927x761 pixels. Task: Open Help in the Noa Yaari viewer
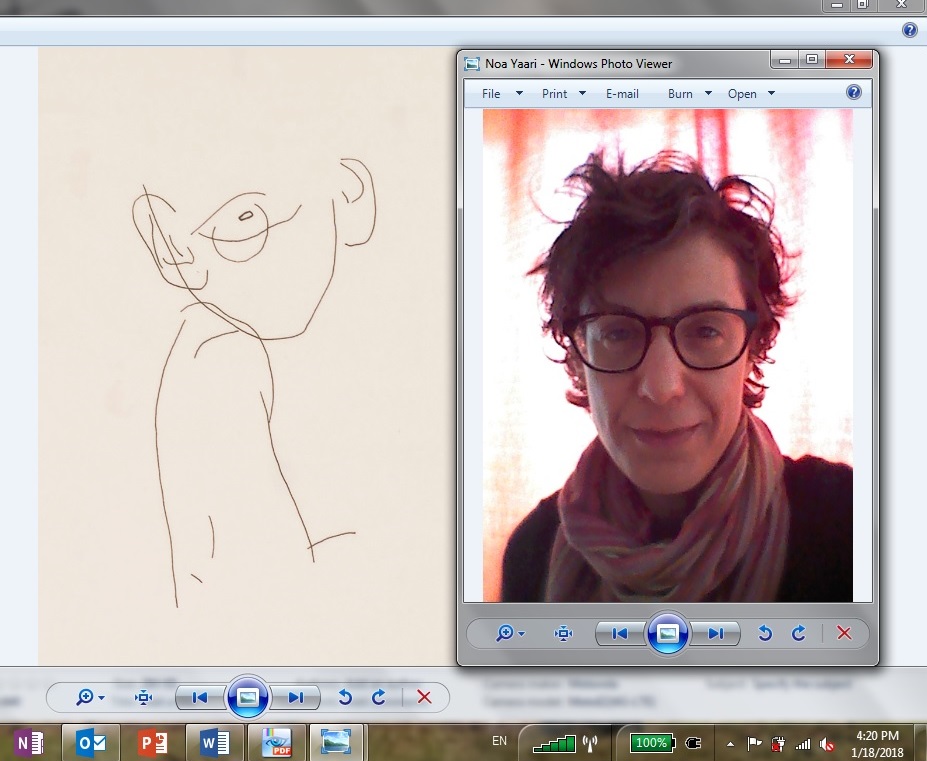(x=854, y=92)
